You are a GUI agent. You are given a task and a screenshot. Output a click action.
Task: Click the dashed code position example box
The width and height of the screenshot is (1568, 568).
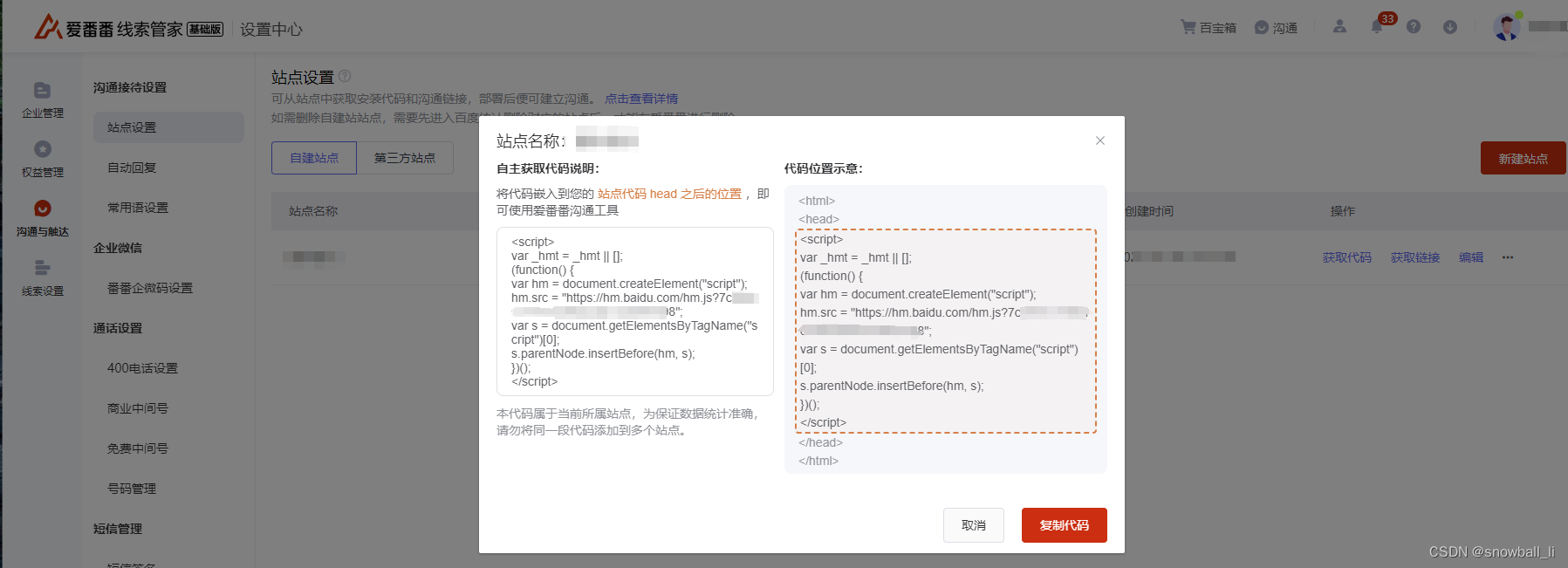[x=946, y=331]
